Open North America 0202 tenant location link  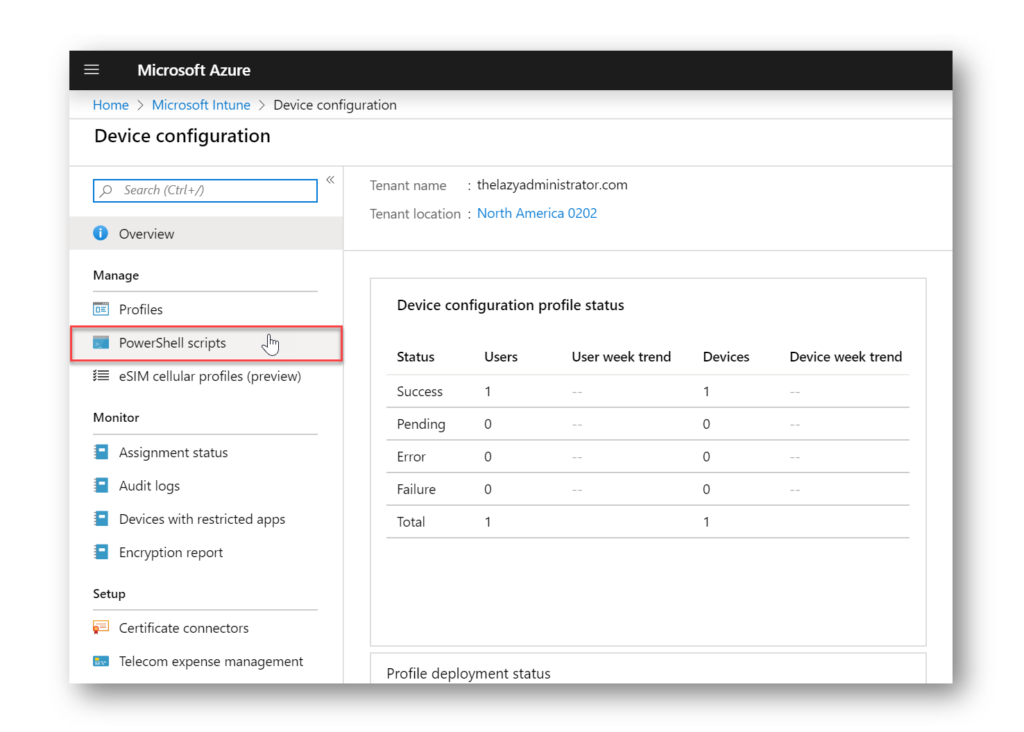point(537,214)
